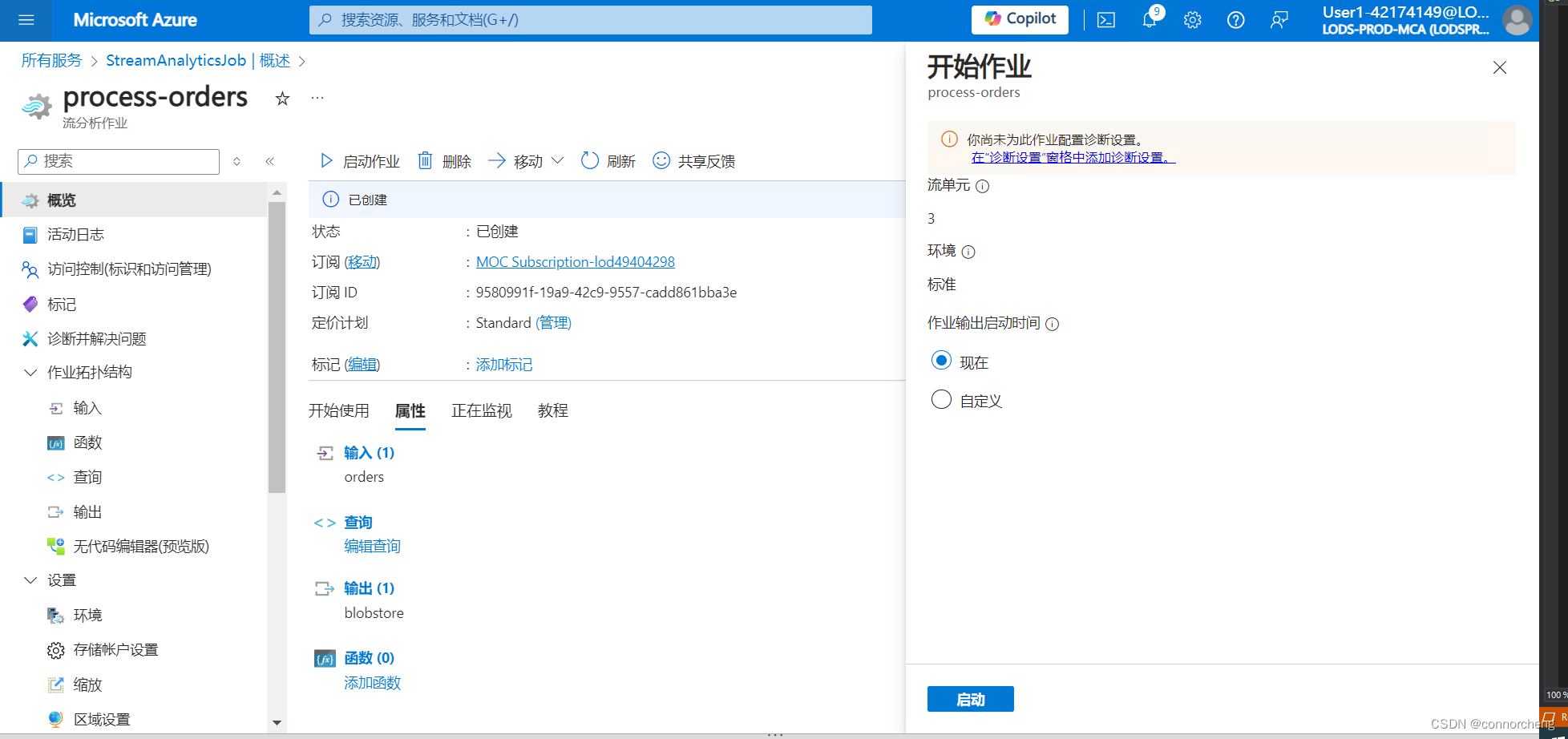This screenshot has width=1568, height=739.
Task: Click the sidebar 搜索 search box
Action: pyautogui.click(x=119, y=161)
